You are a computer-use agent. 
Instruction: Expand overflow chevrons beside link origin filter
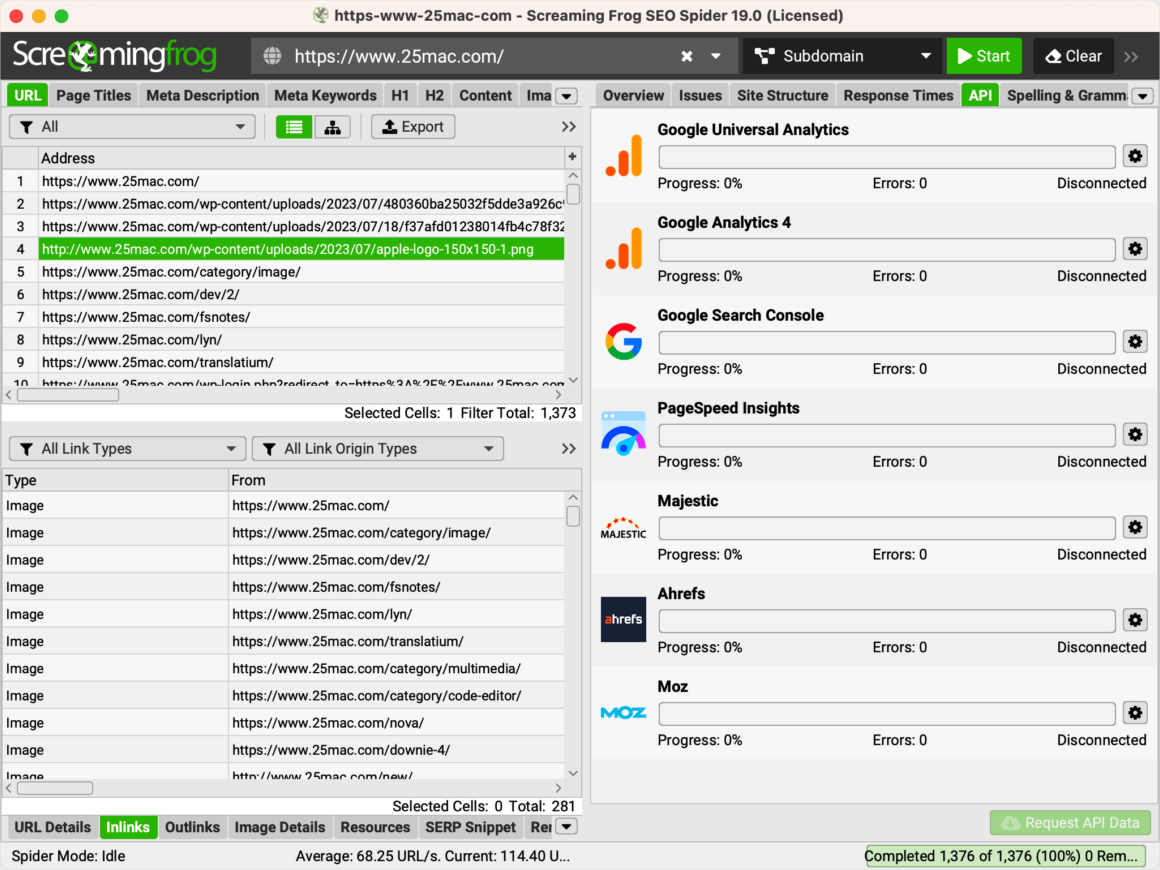click(x=568, y=449)
